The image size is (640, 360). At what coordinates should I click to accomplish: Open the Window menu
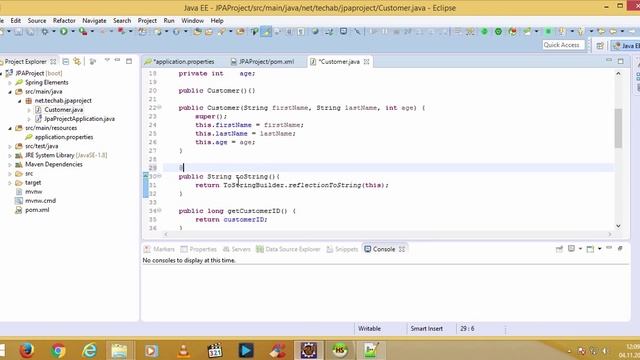pos(192,20)
